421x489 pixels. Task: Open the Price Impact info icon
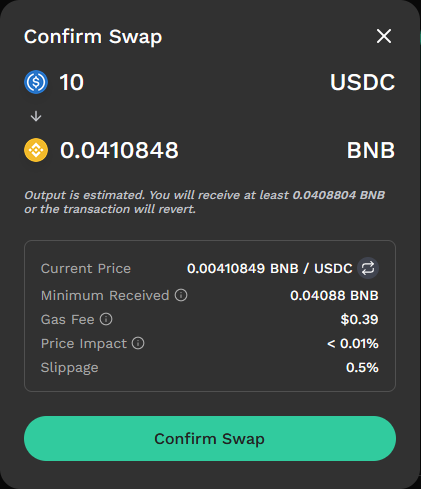[138, 343]
